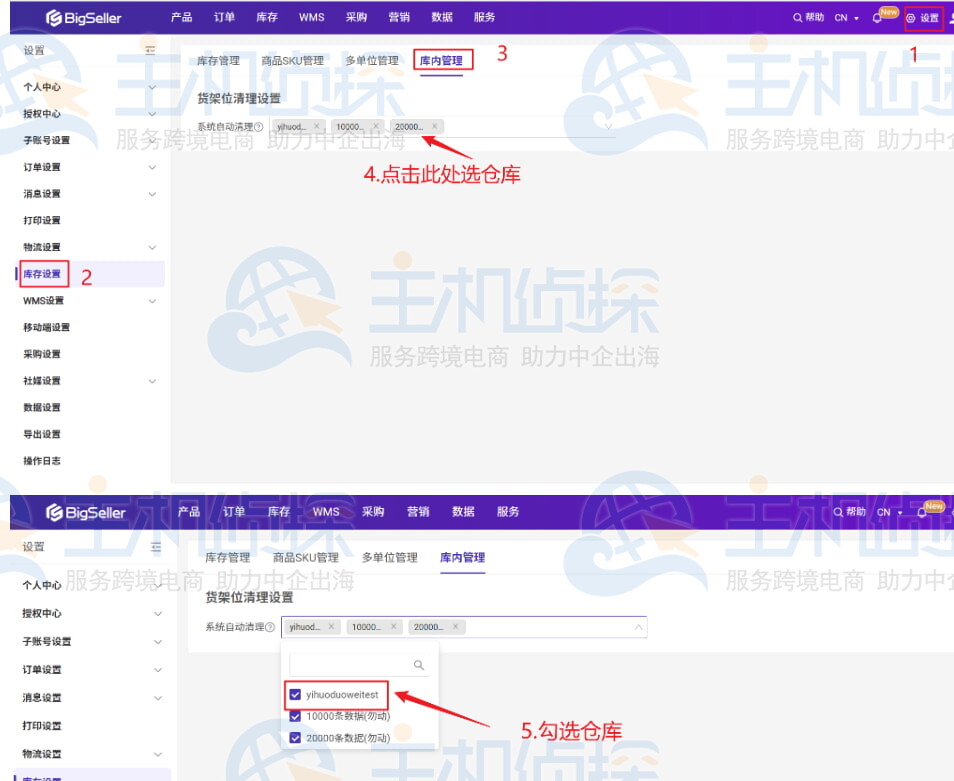The image size is (954, 781).
Task: Uncheck the yihuoduoweitest warehouse checkbox
Action: [295, 695]
